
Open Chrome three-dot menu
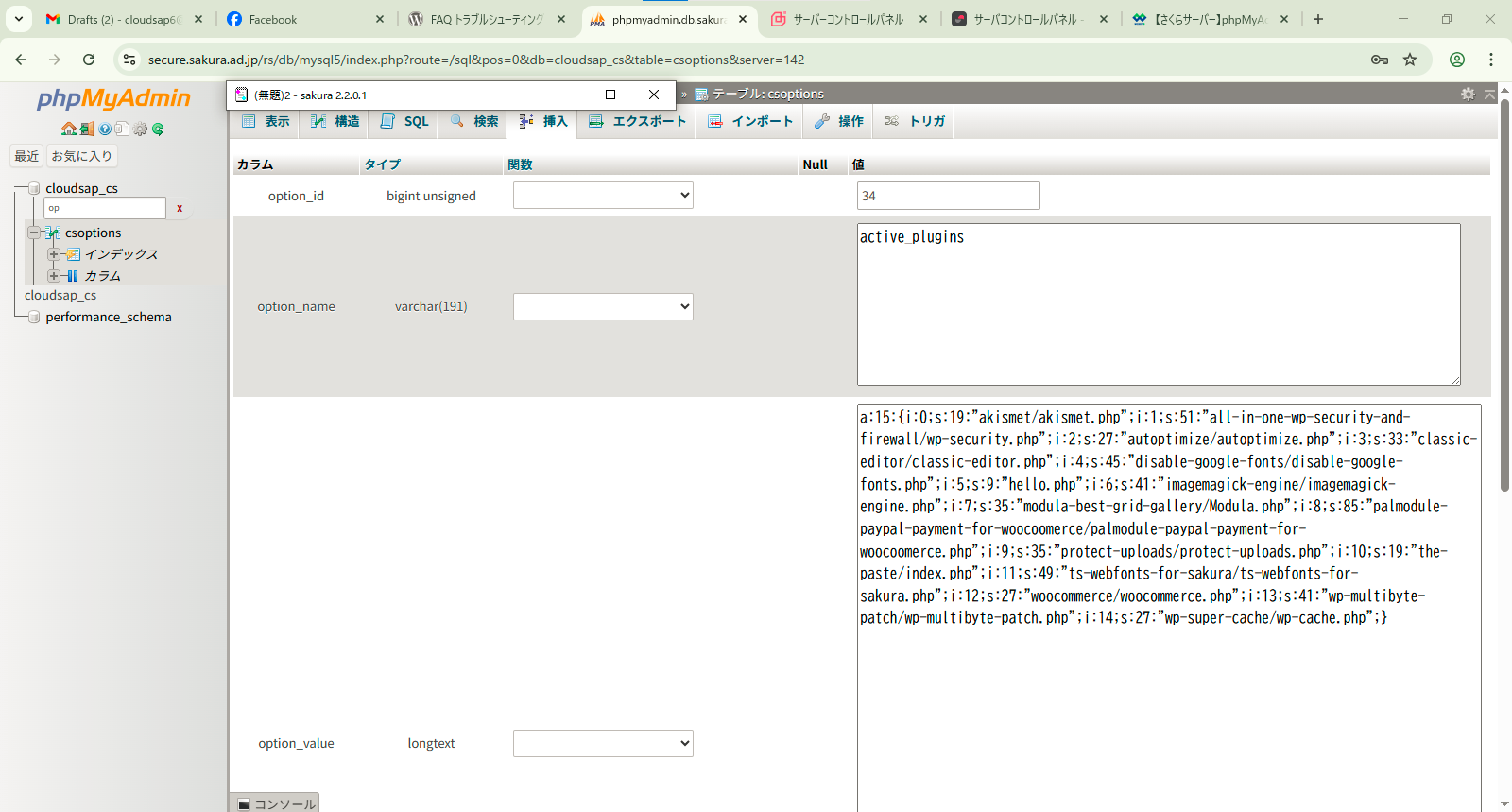tap(1491, 60)
